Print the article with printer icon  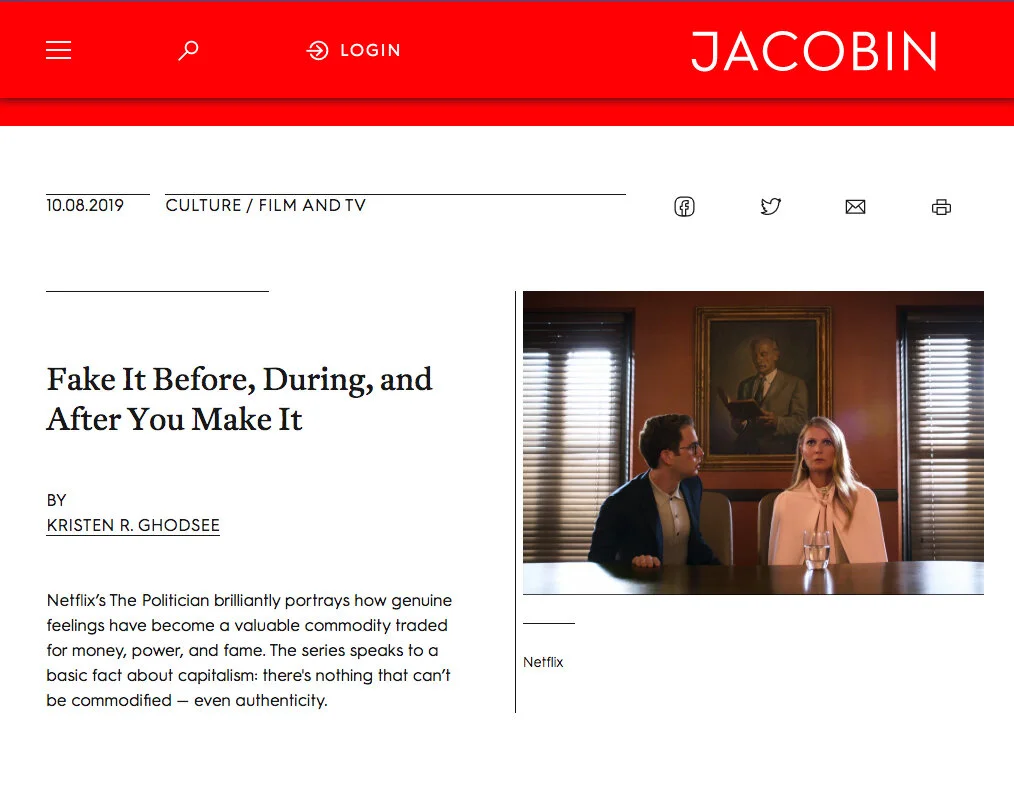(941, 207)
